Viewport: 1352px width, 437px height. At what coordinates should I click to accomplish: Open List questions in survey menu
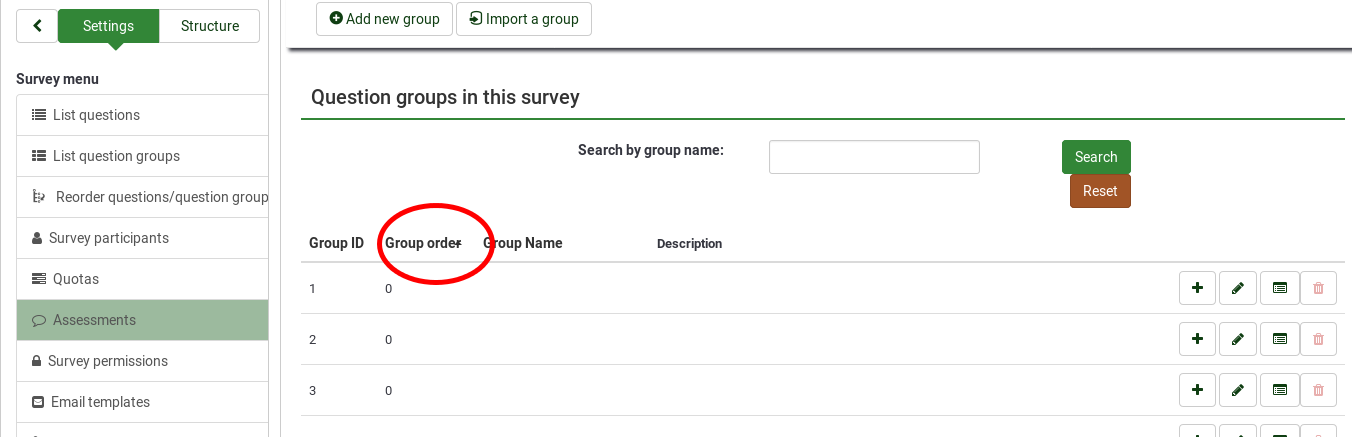[96, 115]
